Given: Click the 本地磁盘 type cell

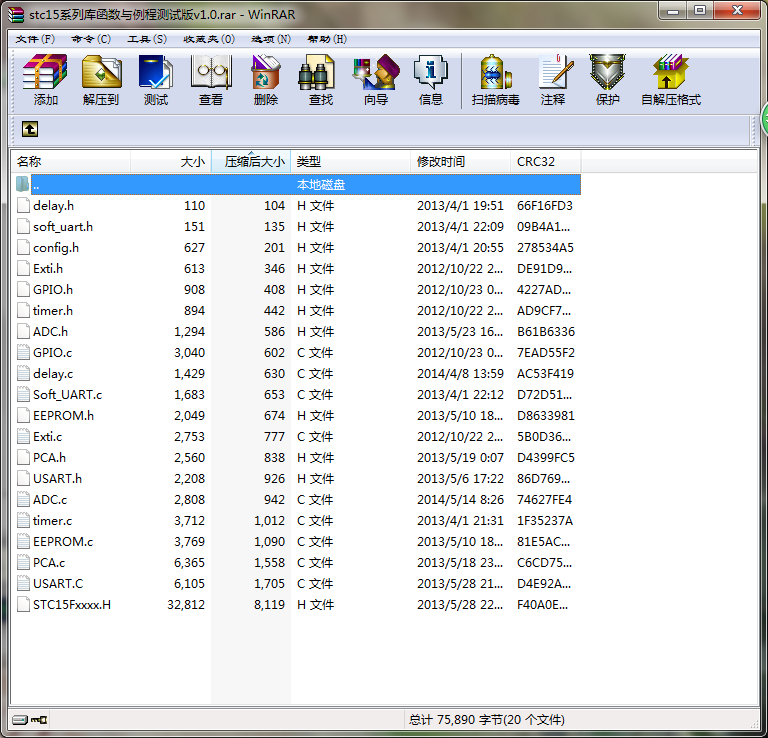Looking at the screenshot, I should pos(321,185).
